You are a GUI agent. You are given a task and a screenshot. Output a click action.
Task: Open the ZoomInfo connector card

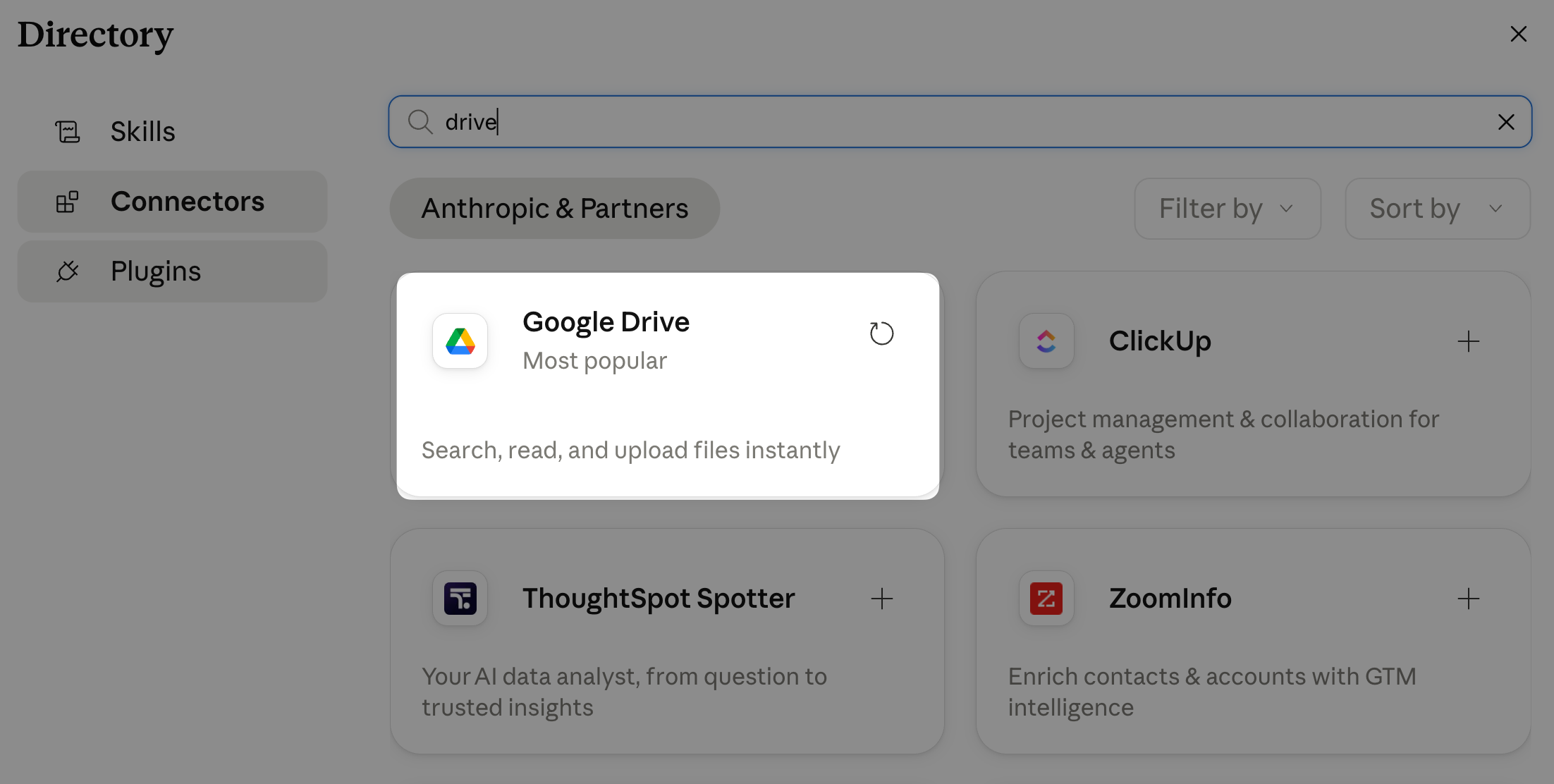pos(1253,642)
